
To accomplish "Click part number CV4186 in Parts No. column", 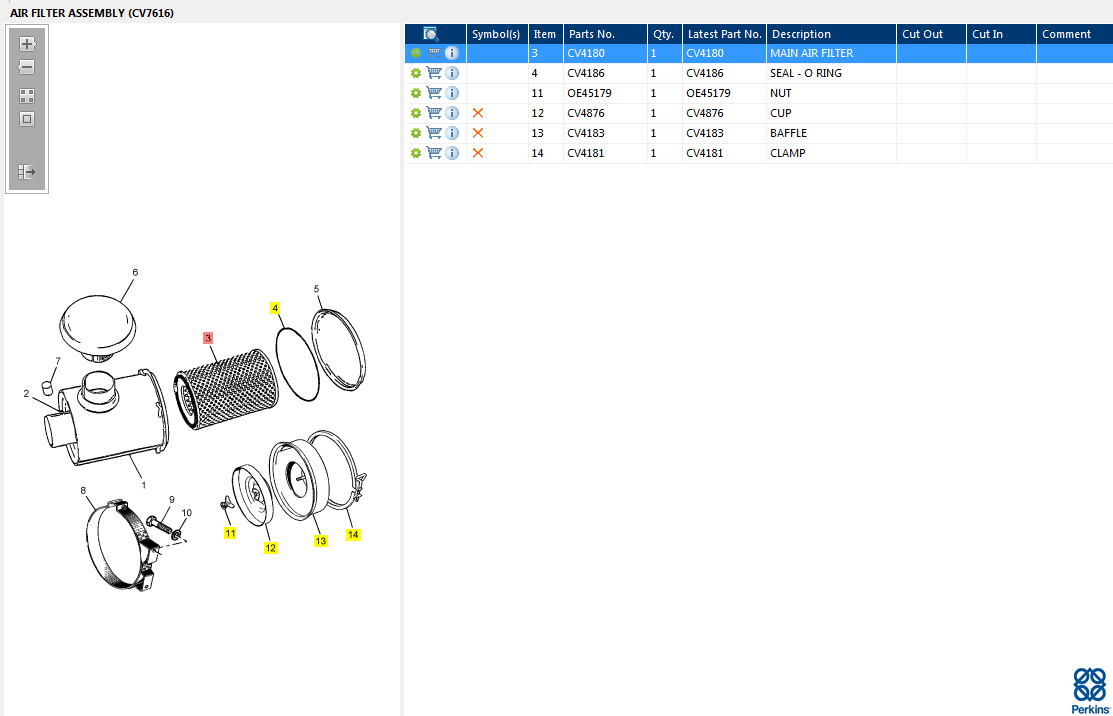I will click(586, 73).
